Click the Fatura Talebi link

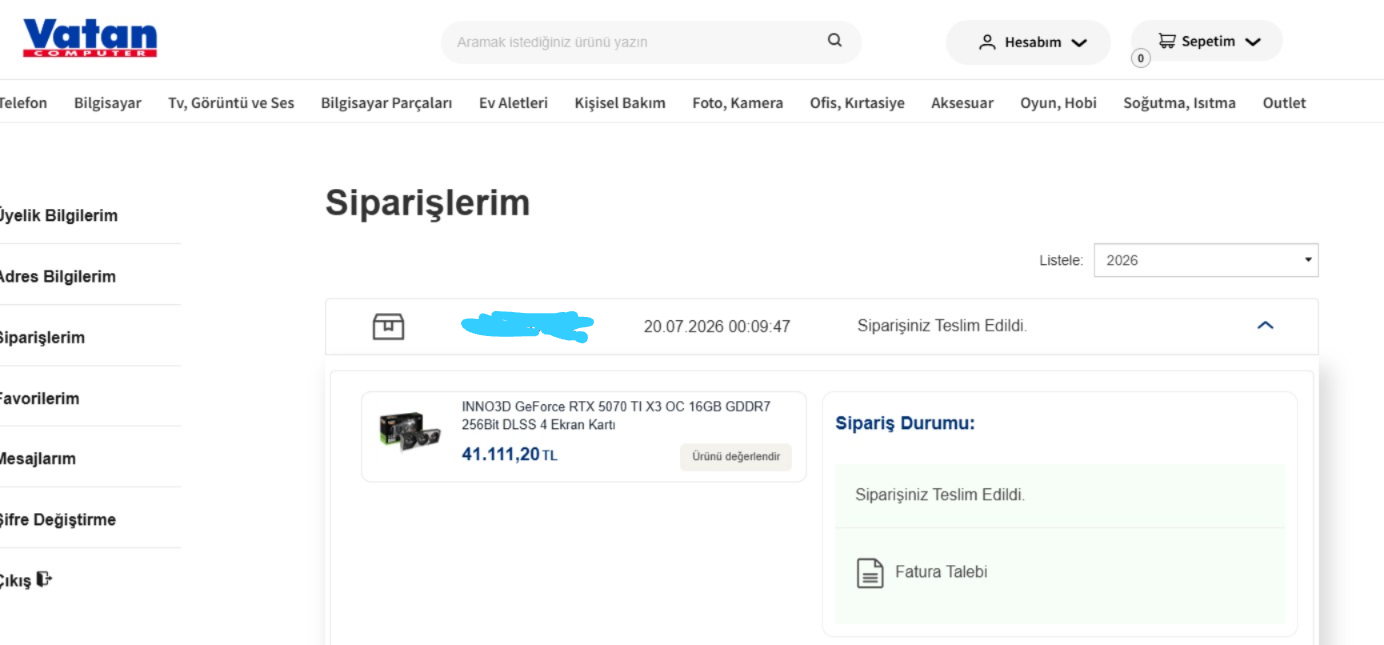(x=941, y=572)
